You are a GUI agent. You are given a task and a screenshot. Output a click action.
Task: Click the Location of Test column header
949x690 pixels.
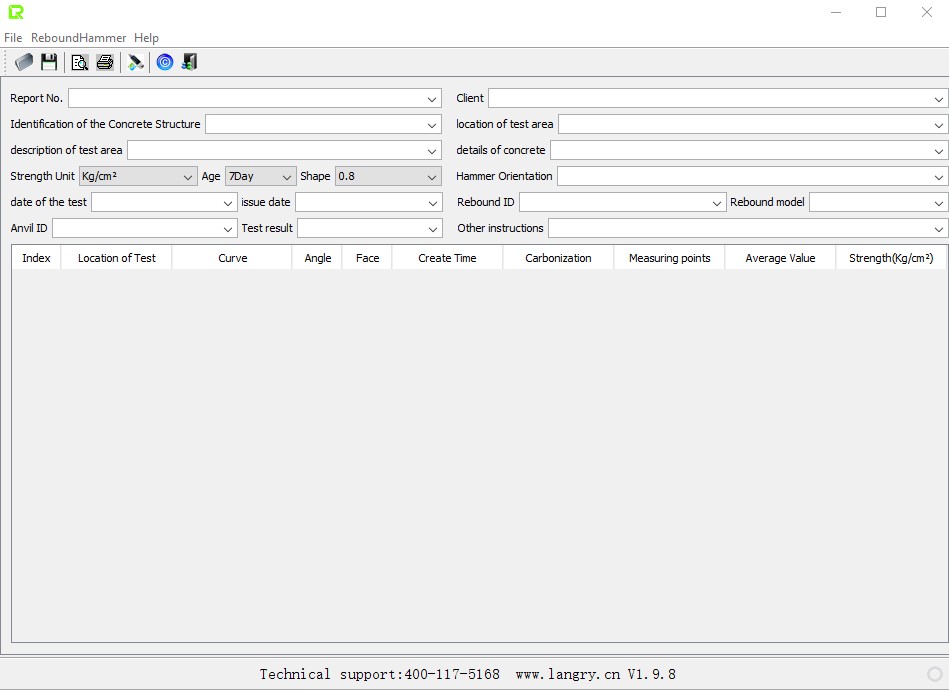click(x=117, y=258)
